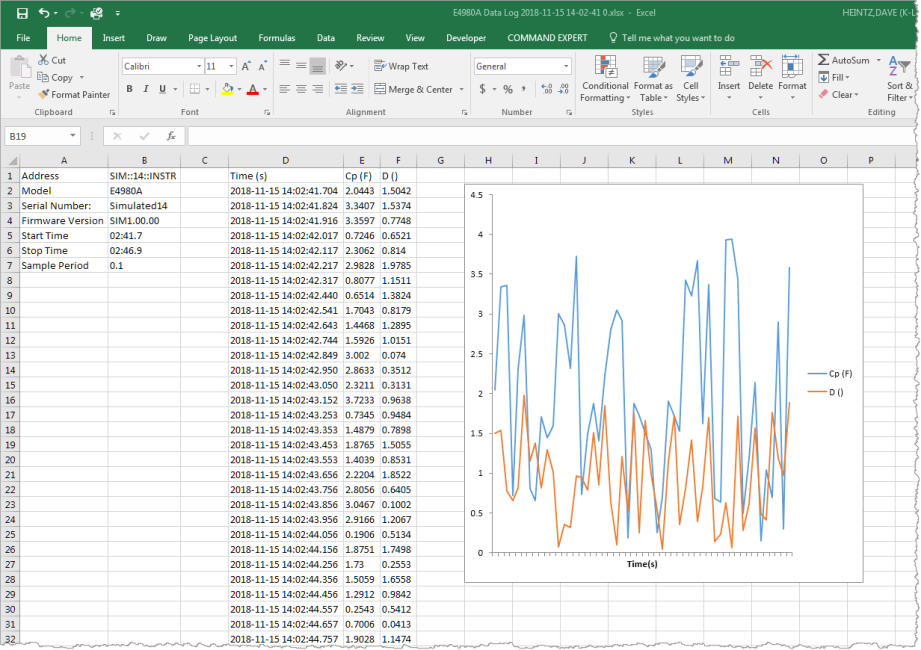Open the font size dropdown
The width and height of the screenshot is (921, 650).
(231, 66)
